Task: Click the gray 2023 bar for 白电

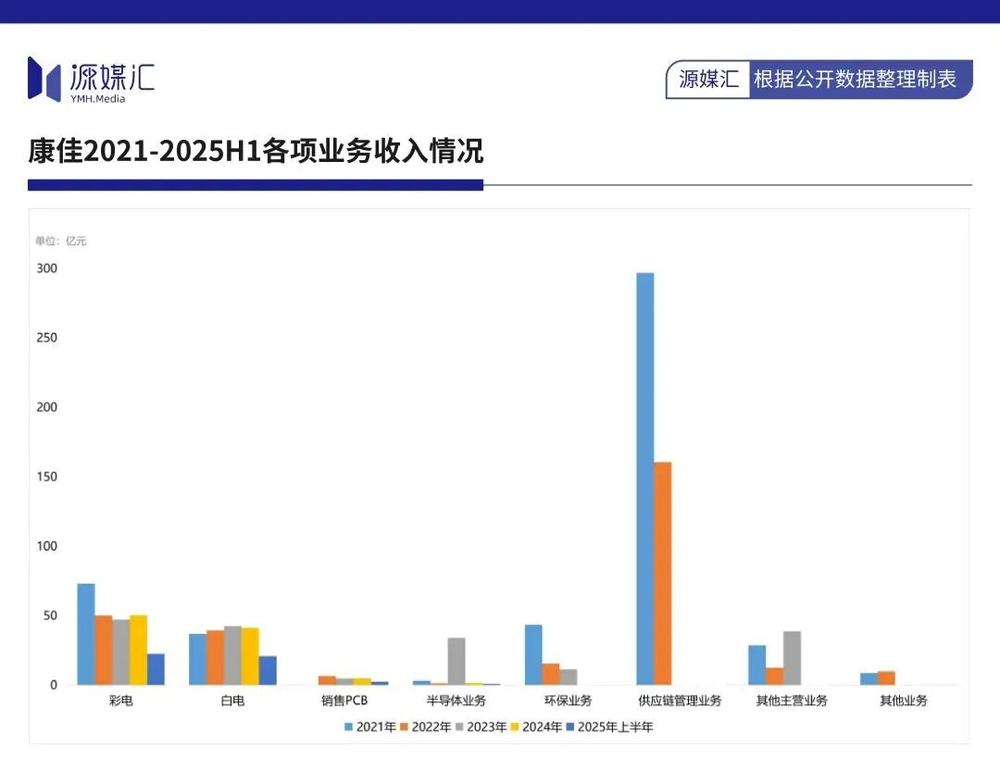Action: 233,655
